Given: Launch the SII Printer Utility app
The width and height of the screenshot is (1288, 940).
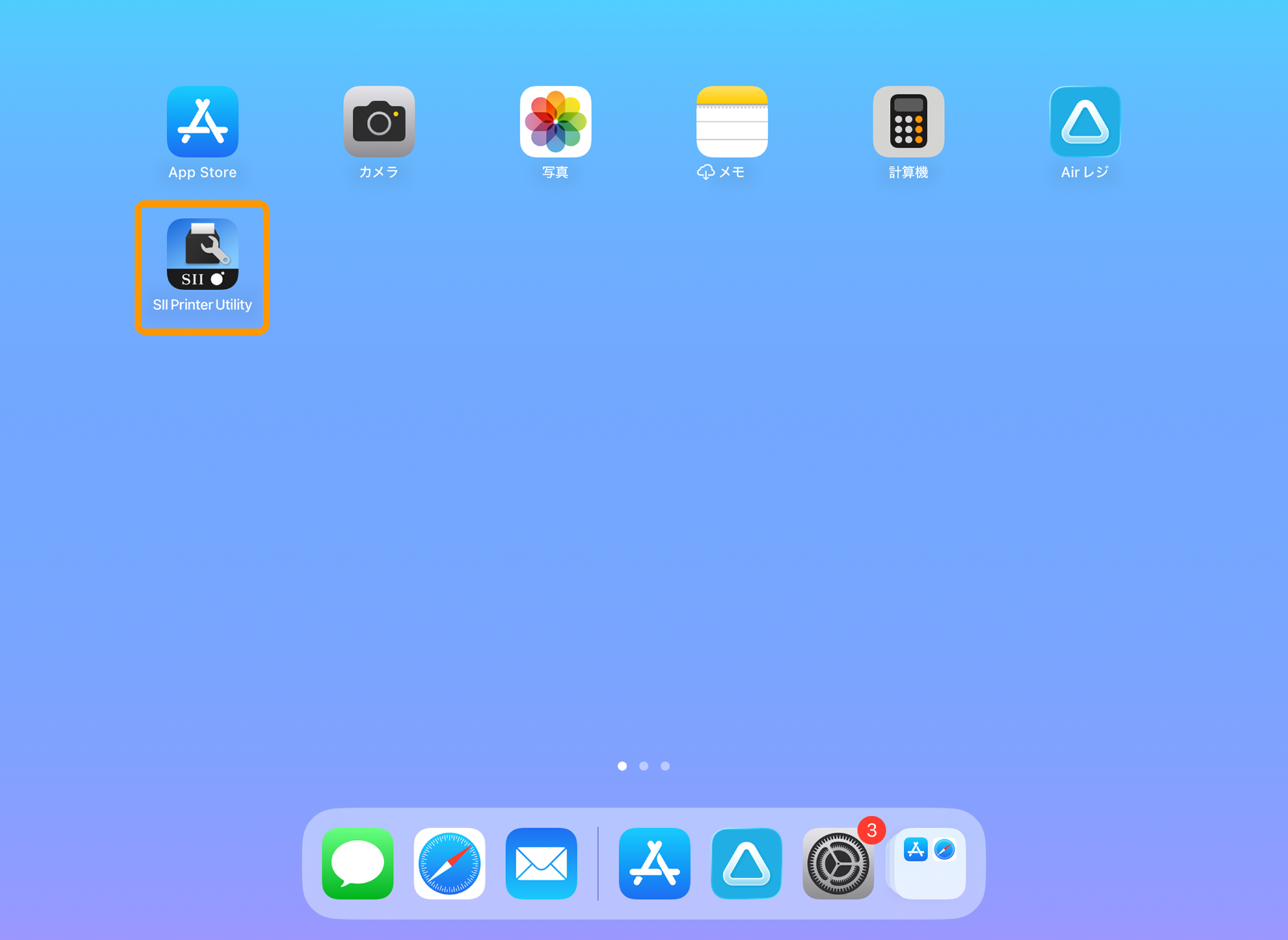Looking at the screenshot, I should (x=202, y=254).
